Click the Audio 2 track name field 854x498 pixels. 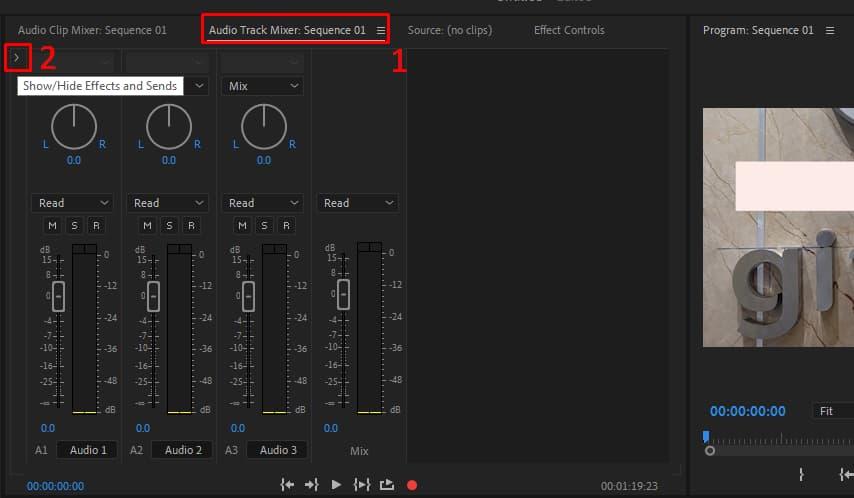[184, 450]
